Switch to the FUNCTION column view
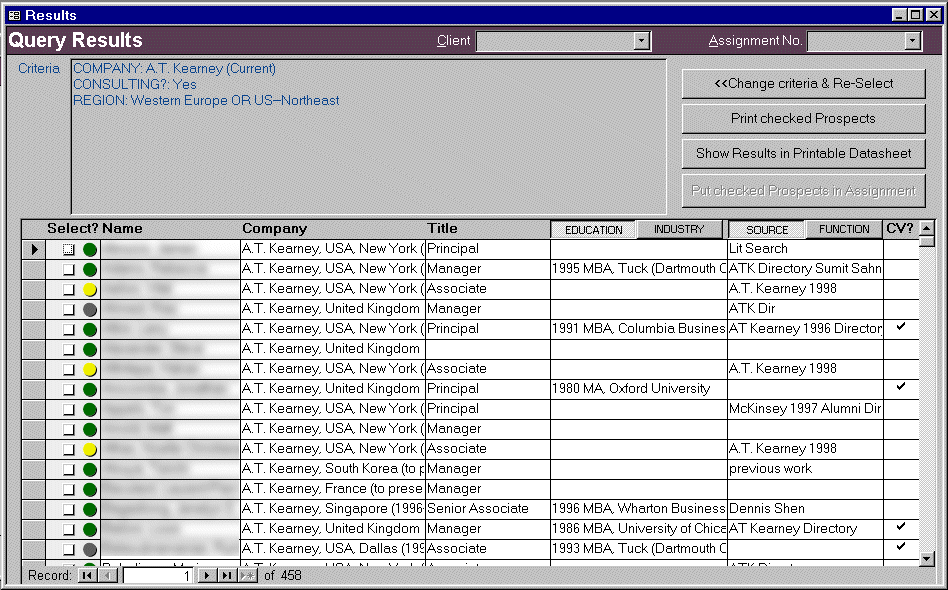948x590 pixels. (844, 229)
